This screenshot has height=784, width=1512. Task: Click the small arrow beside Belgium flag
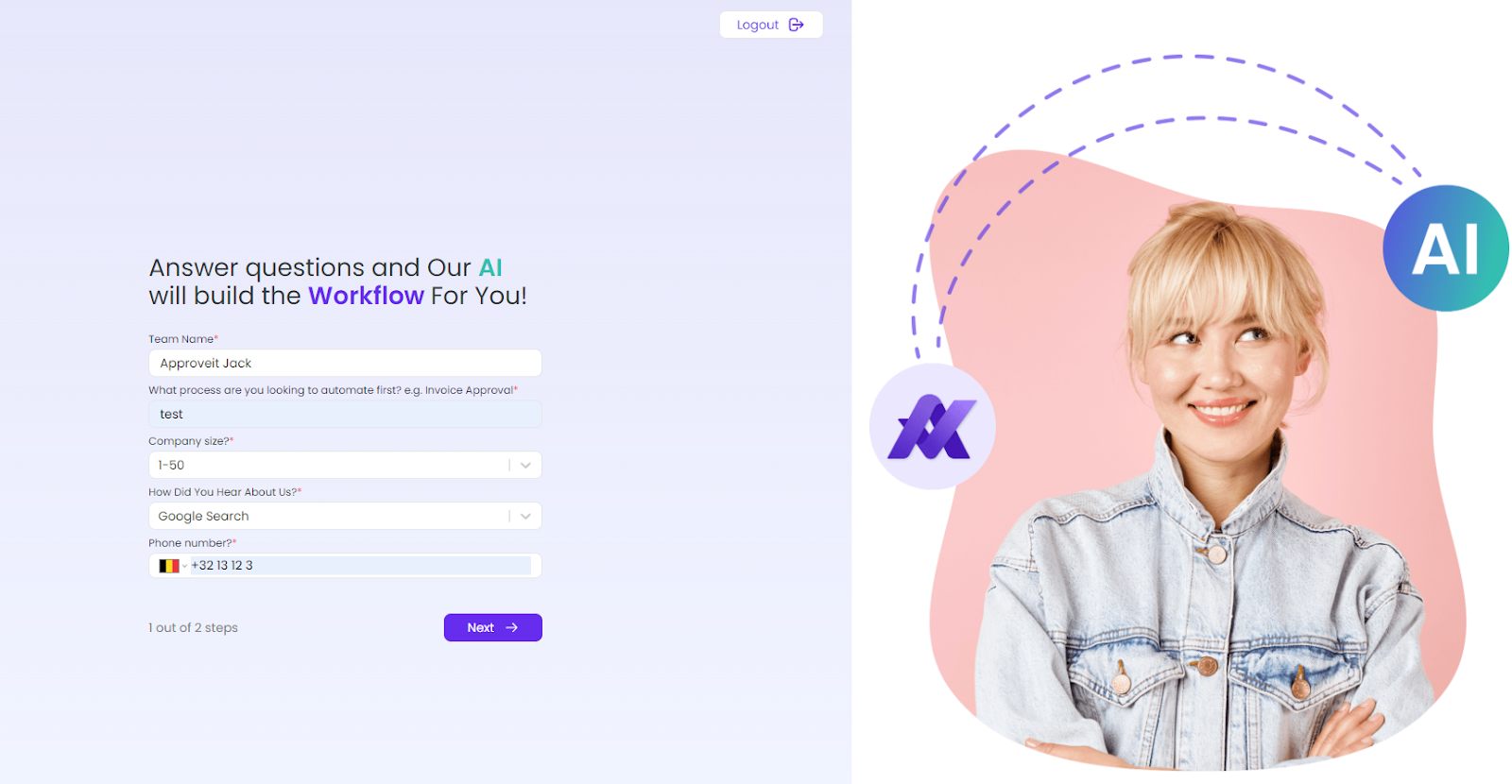184,566
